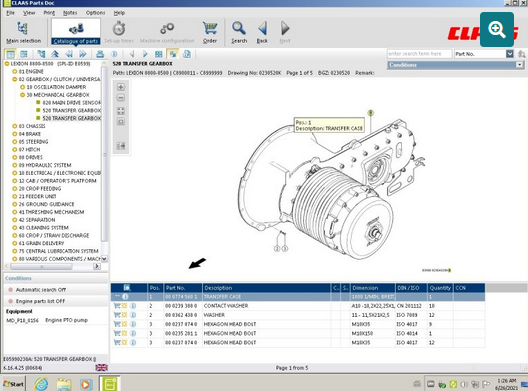Go Back with the left arrow
The height and width of the screenshot is (391, 528).
(x=262, y=32)
